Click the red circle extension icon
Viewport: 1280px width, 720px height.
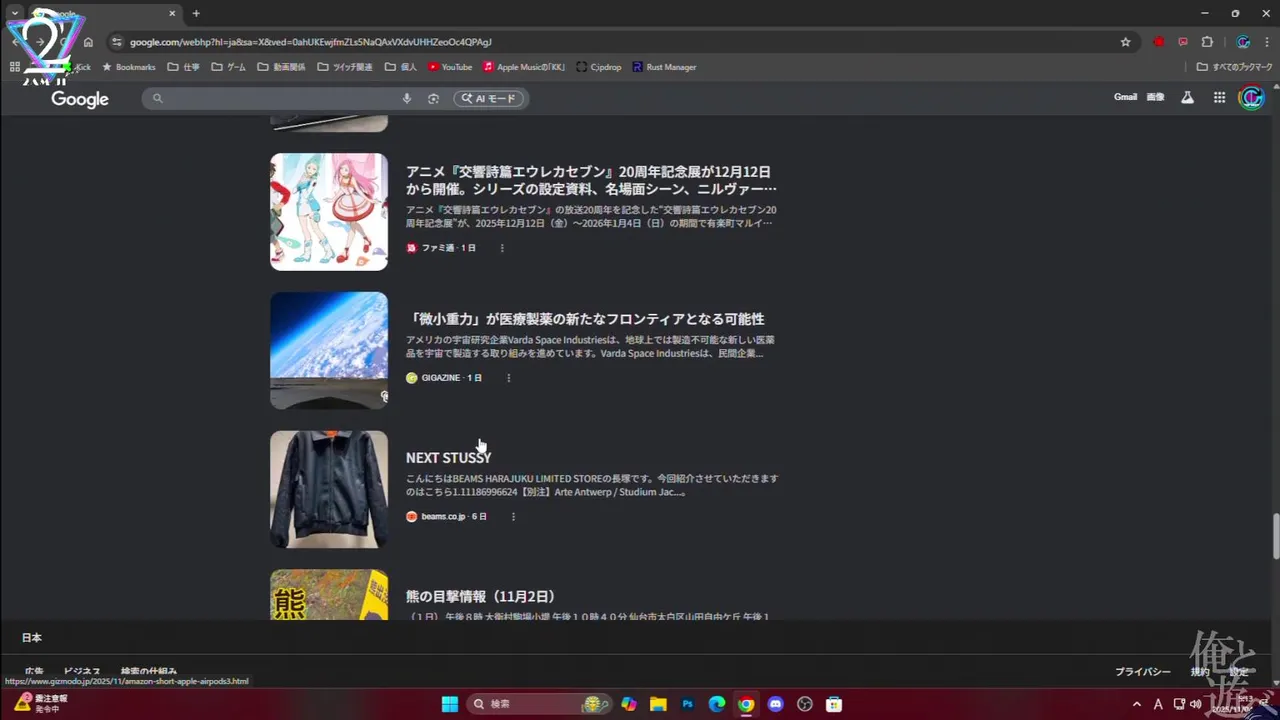(1159, 42)
